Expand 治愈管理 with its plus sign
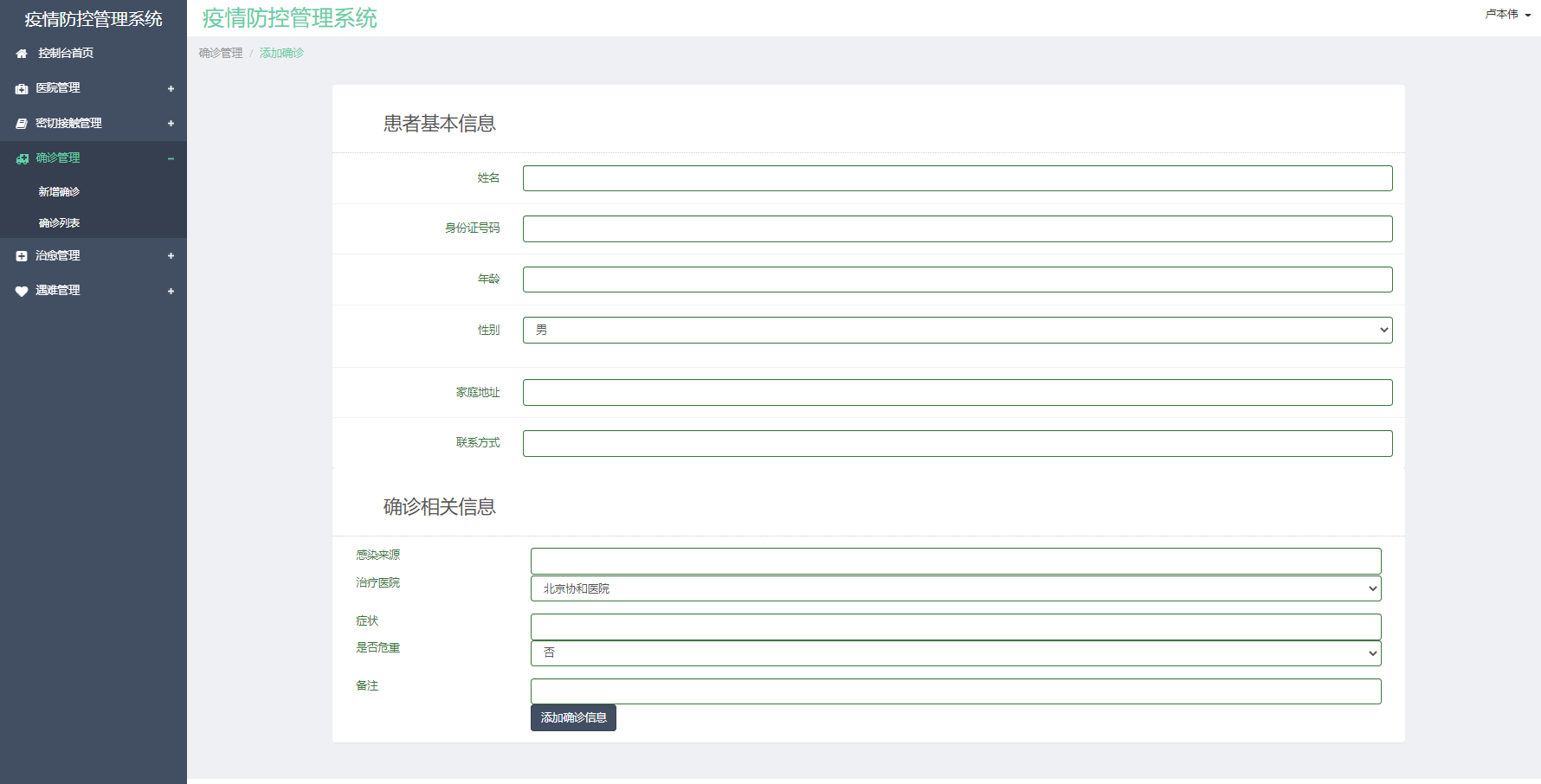The height and width of the screenshot is (784, 1541). click(x=171, y=256)
